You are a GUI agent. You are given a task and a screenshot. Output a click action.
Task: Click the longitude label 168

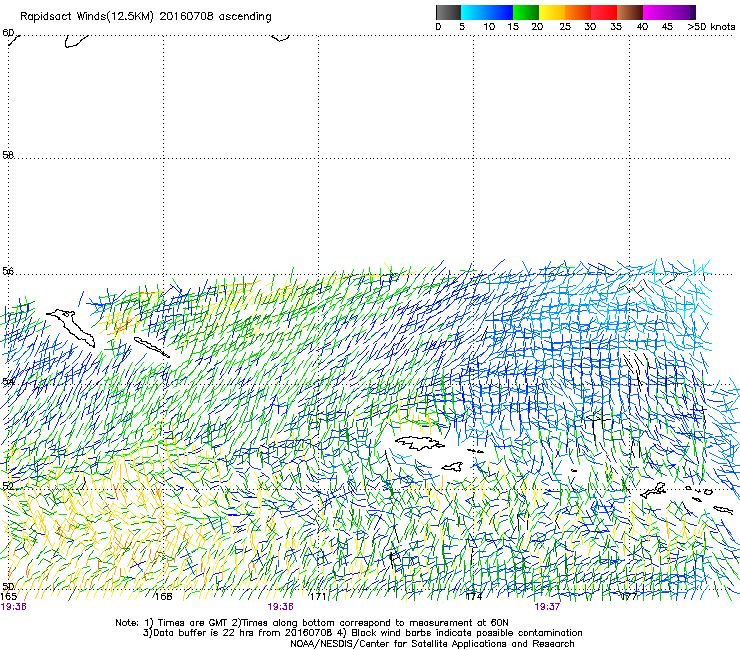(x=164, y=597)
